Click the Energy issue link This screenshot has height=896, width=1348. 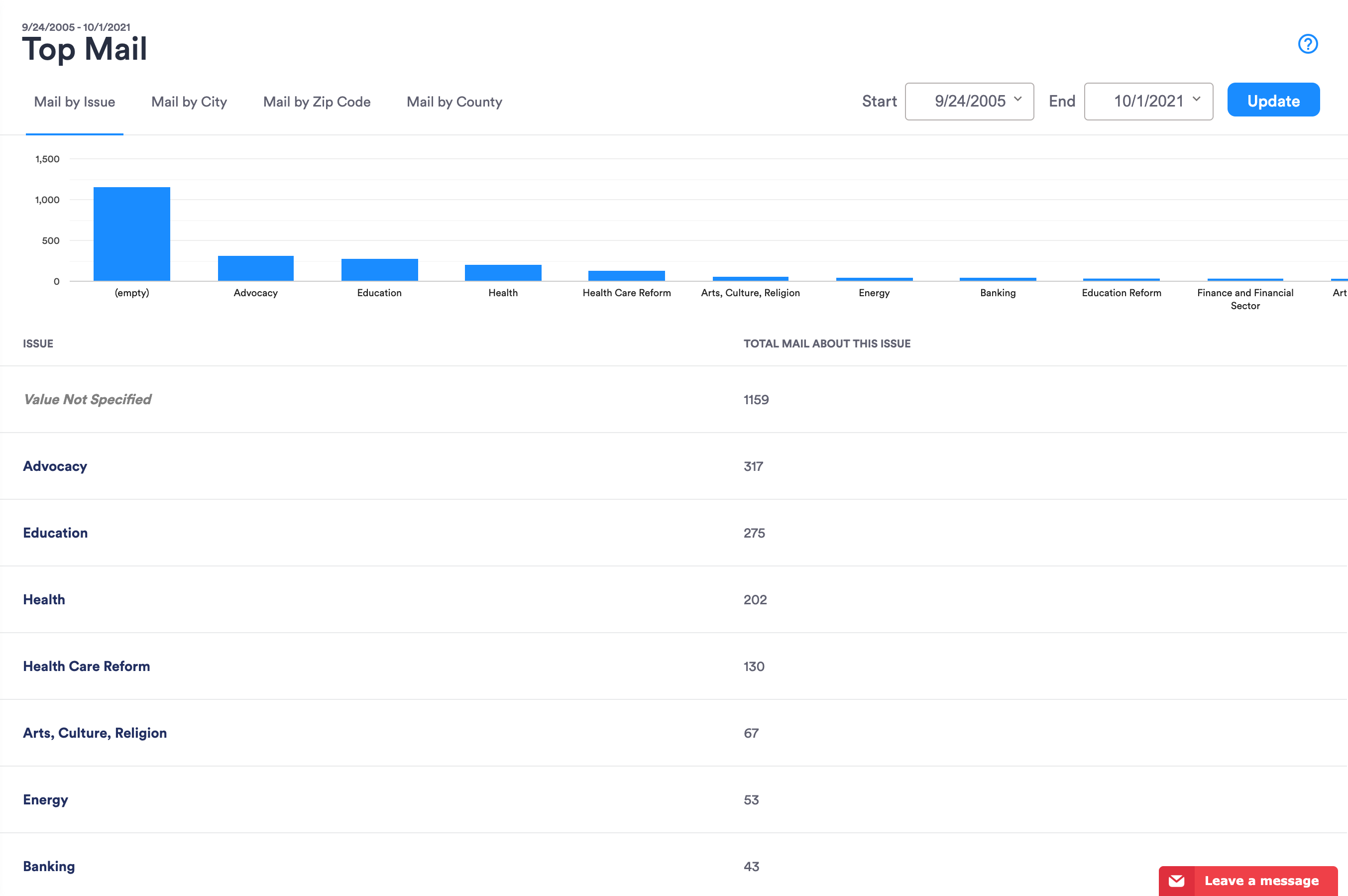pyautogui.click(x=45, y=799)
